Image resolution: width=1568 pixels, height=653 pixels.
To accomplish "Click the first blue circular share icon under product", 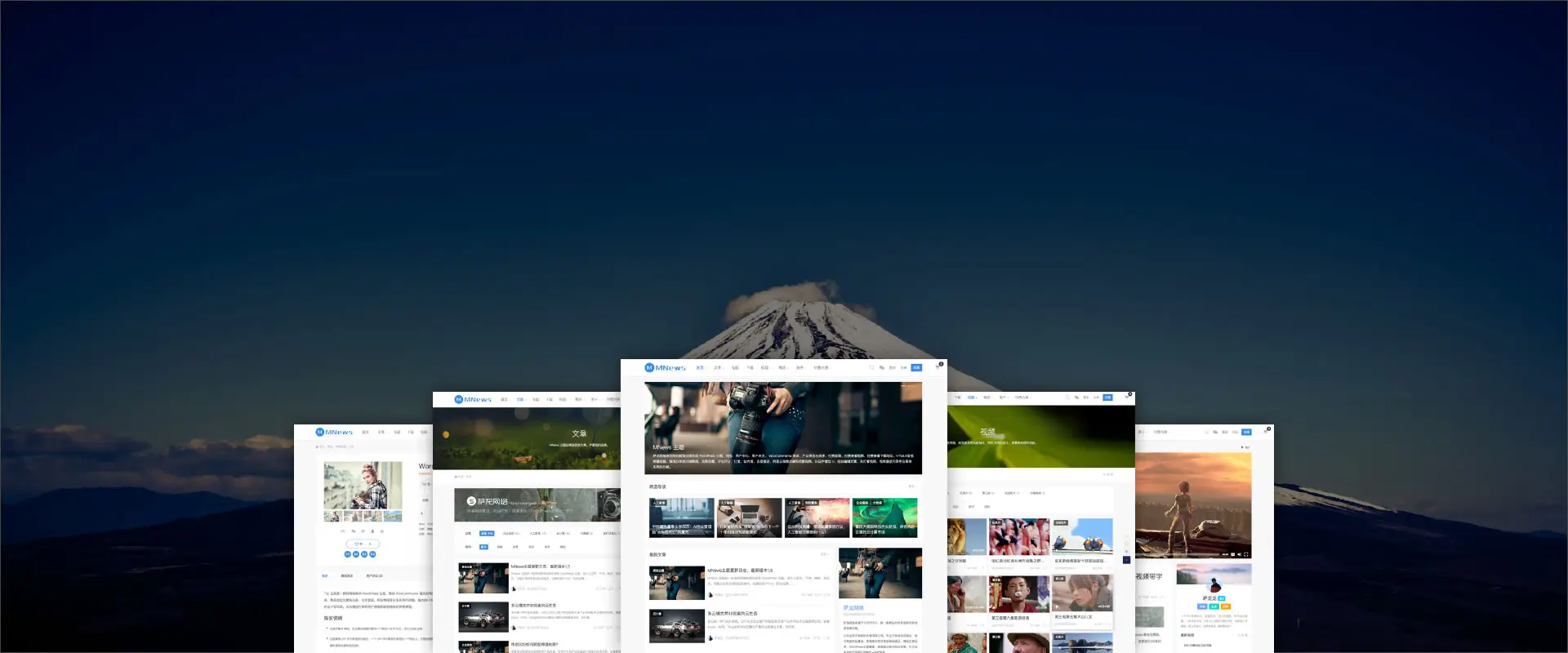I will (x=347, y=554).
